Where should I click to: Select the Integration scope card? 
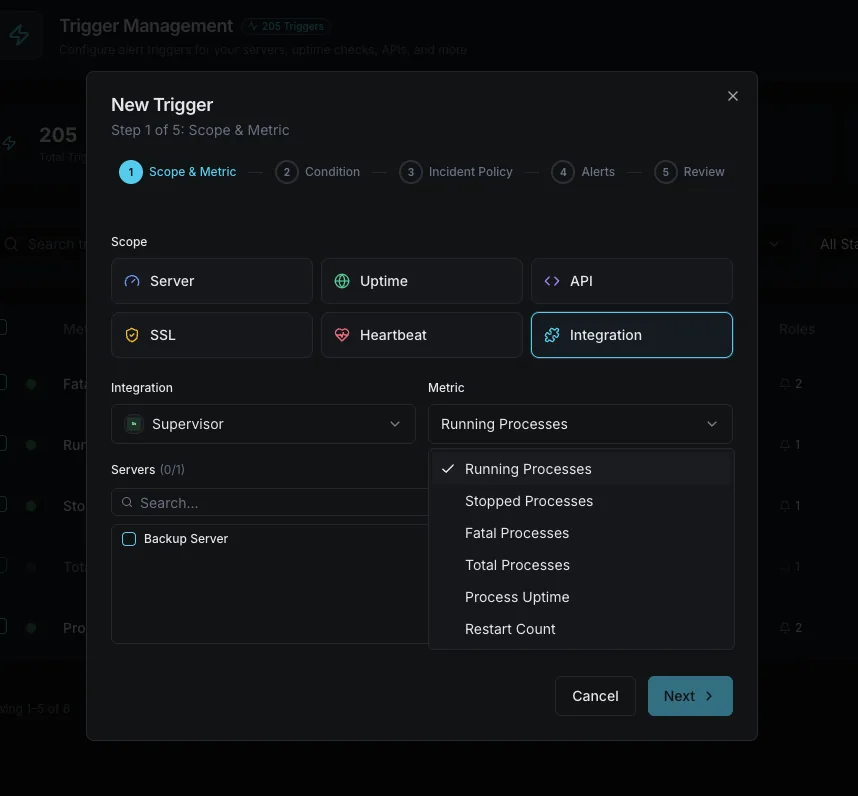pos(631,335)
